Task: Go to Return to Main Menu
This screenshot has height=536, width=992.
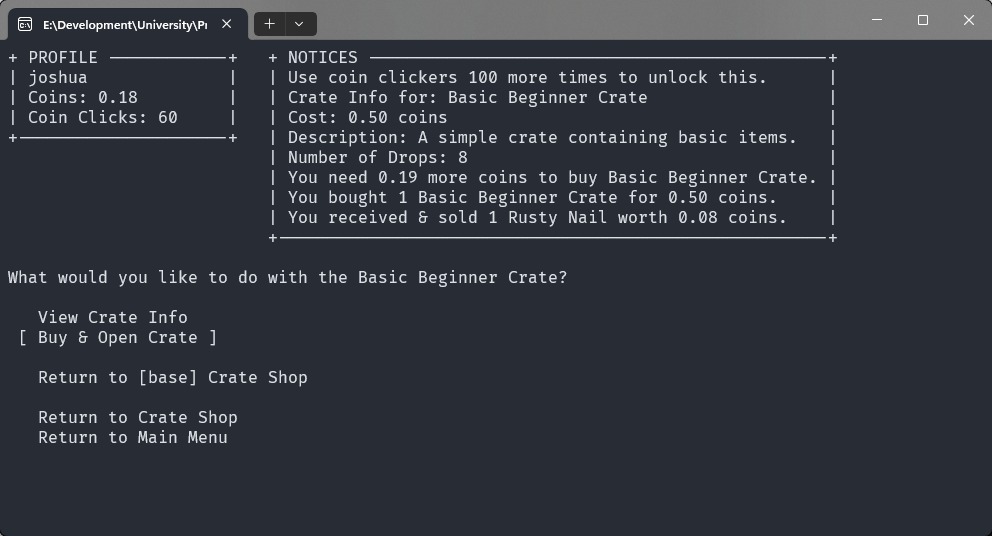Action: point(132,437)
